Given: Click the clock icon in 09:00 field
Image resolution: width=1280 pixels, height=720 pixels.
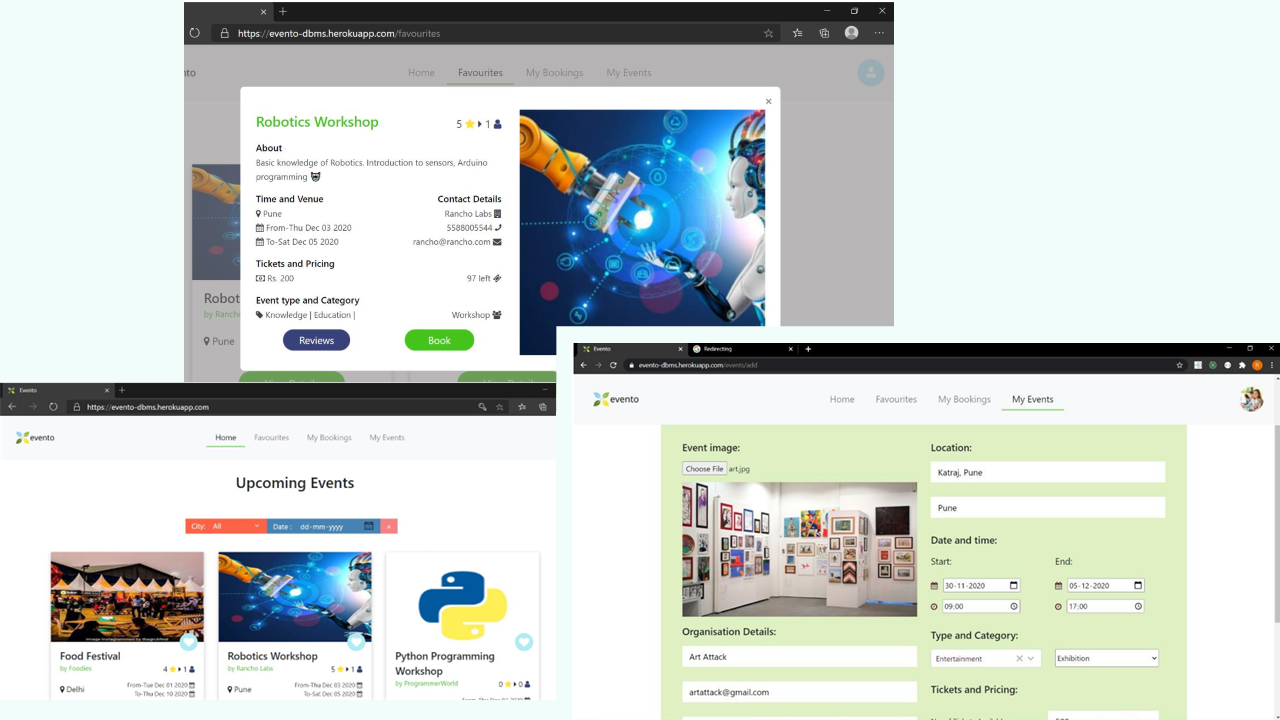Looking at the screenshot, I should point(1013,607).
